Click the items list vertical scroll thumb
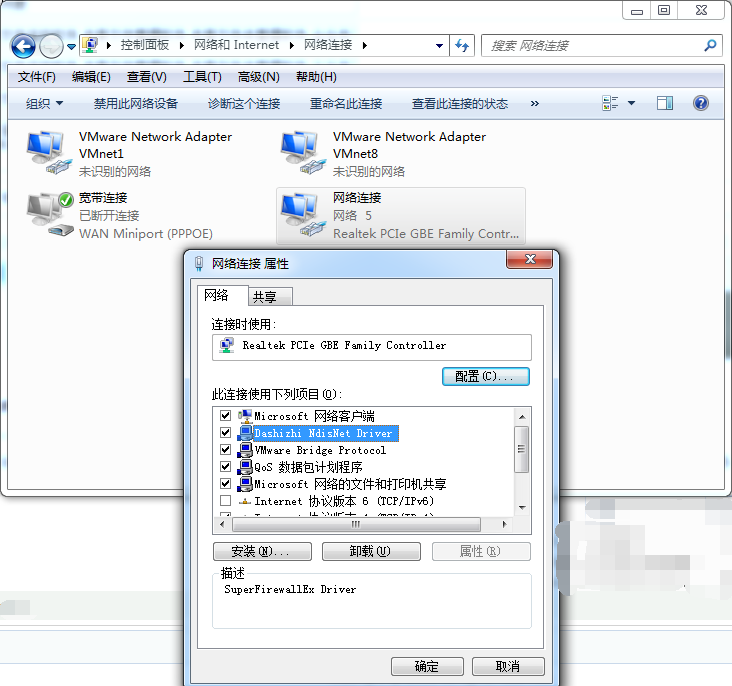The height and width of the screenshot is (686, 732). tap(522, 449)
